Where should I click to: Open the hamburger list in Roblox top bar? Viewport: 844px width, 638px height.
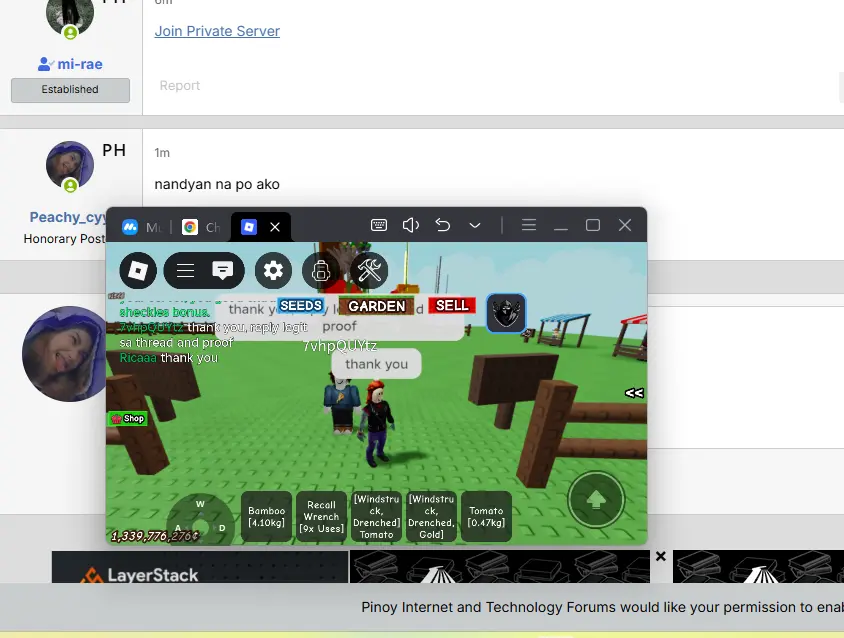coord(185,270)
